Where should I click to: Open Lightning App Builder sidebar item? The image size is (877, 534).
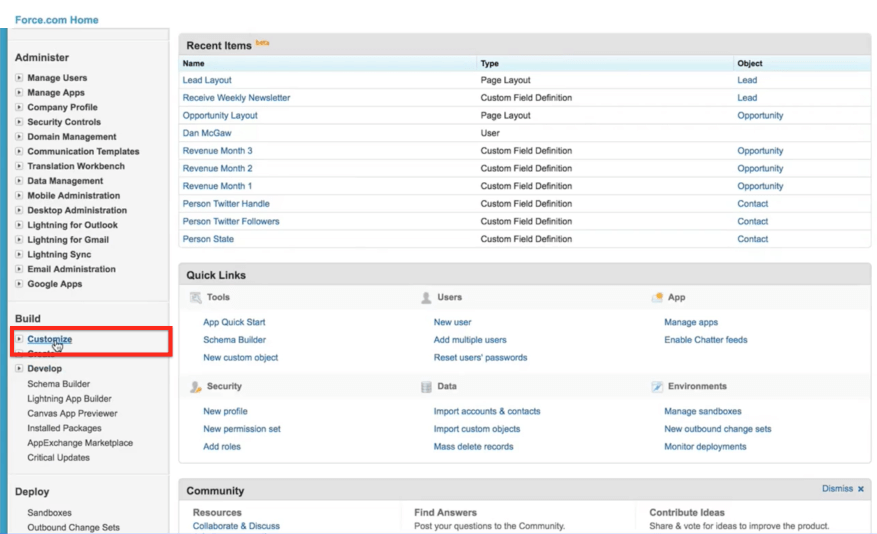tap(69, 399)
